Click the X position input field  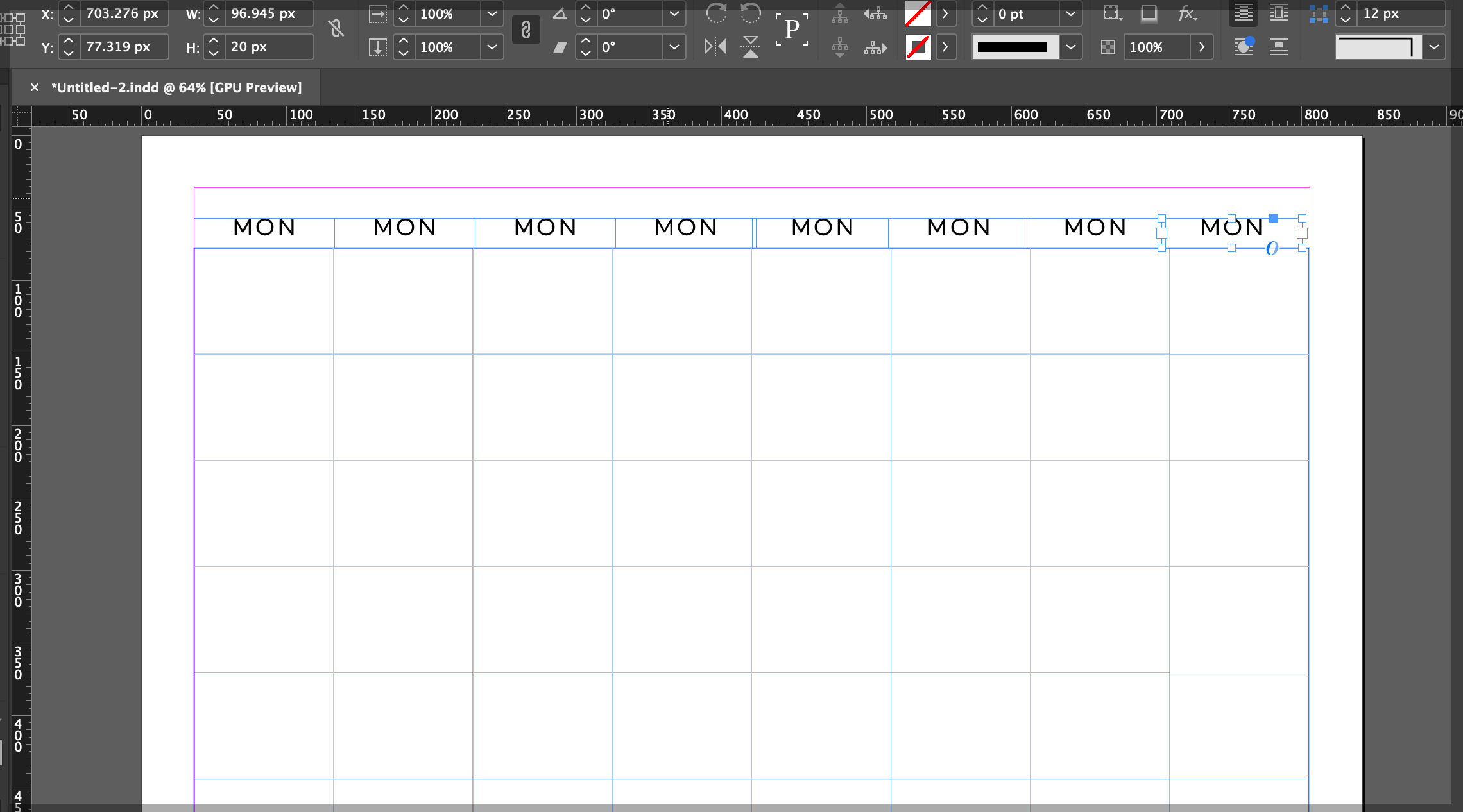click(122, 13)
